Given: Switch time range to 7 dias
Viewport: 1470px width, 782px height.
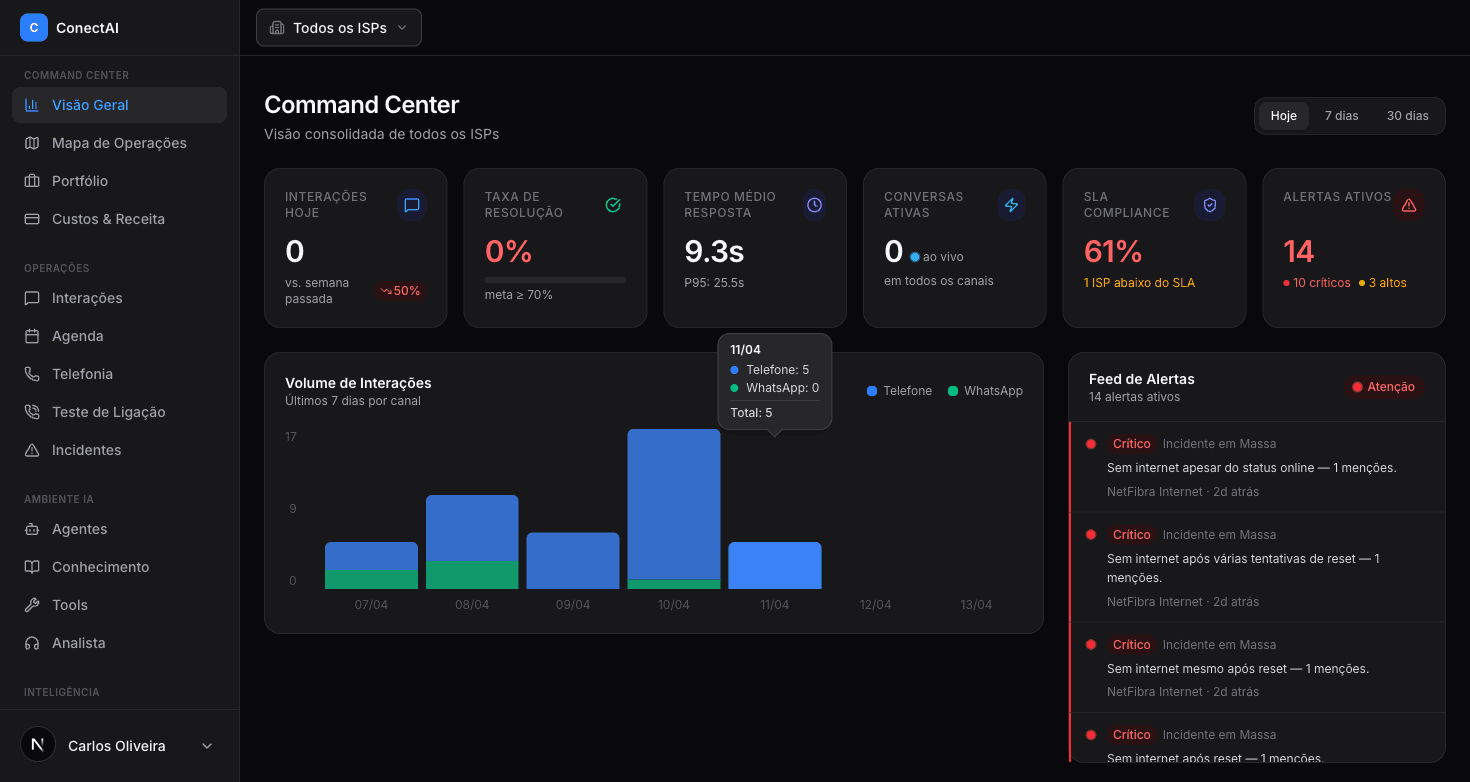Looking at the screenshot, I should tap(1341, 116).
